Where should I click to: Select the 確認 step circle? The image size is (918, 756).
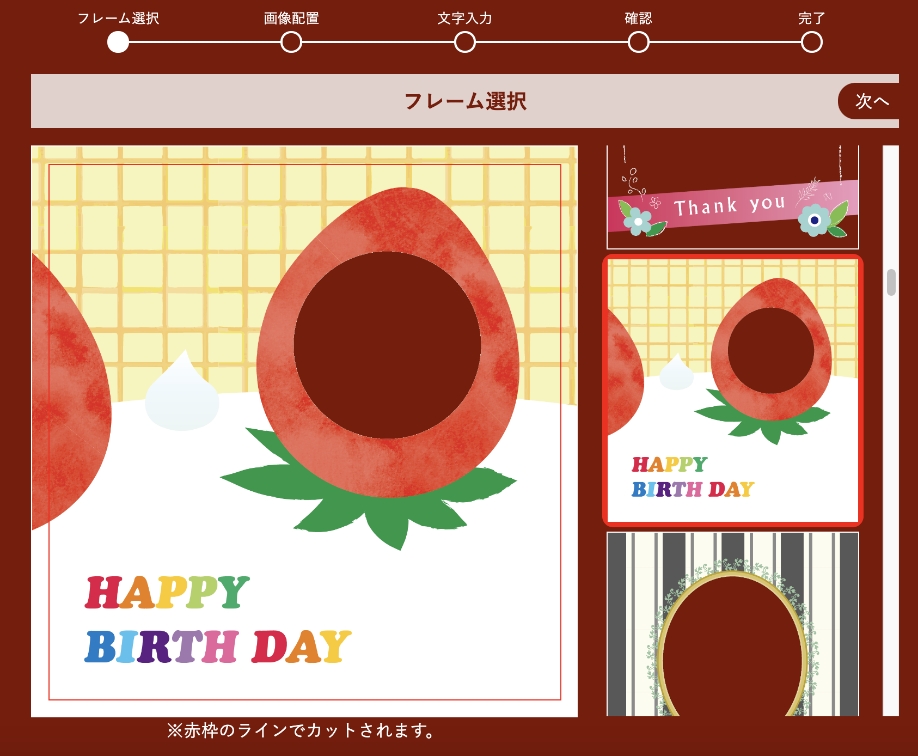[638, 42]
